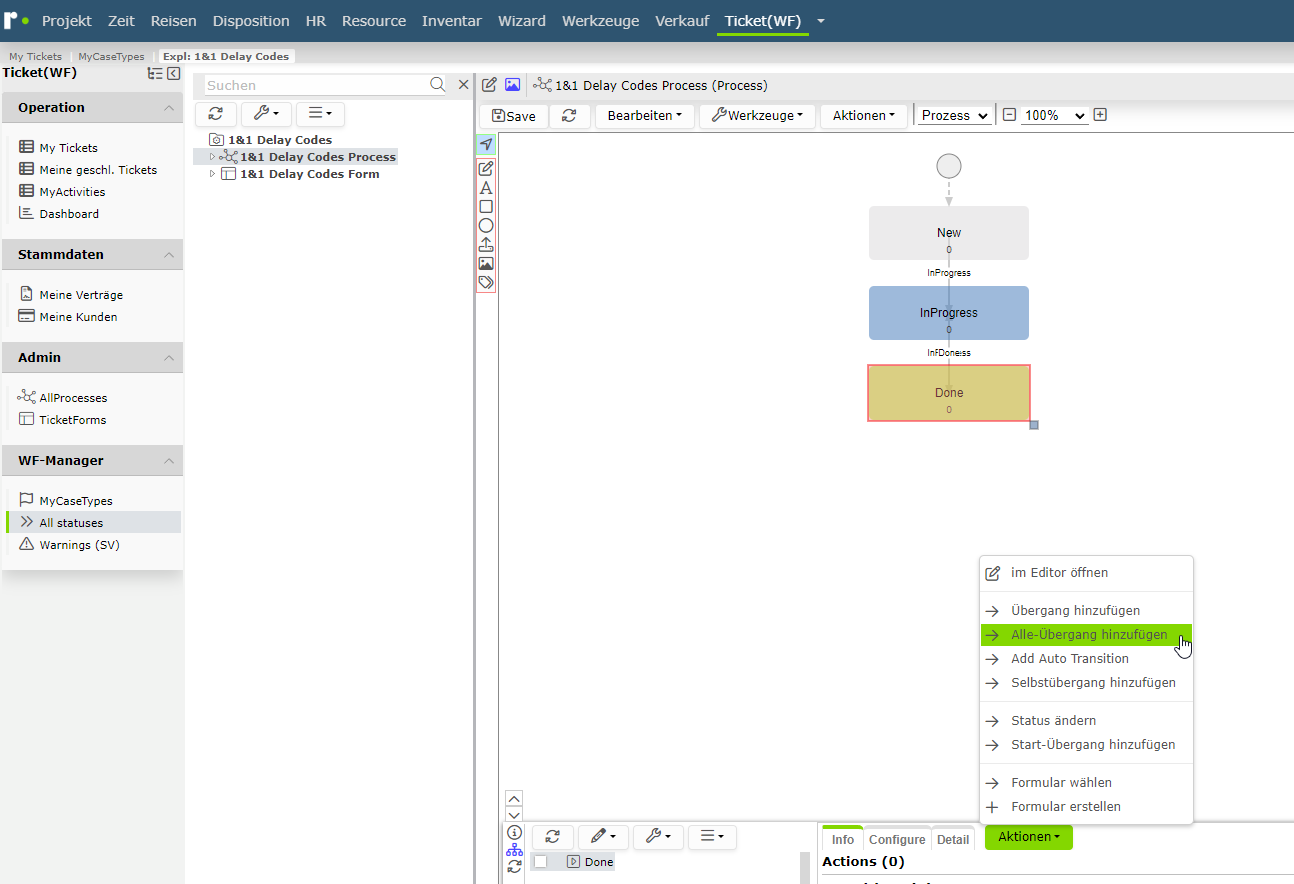
Task: Click the zoom-in plus icon
Action: [1100, 115]
